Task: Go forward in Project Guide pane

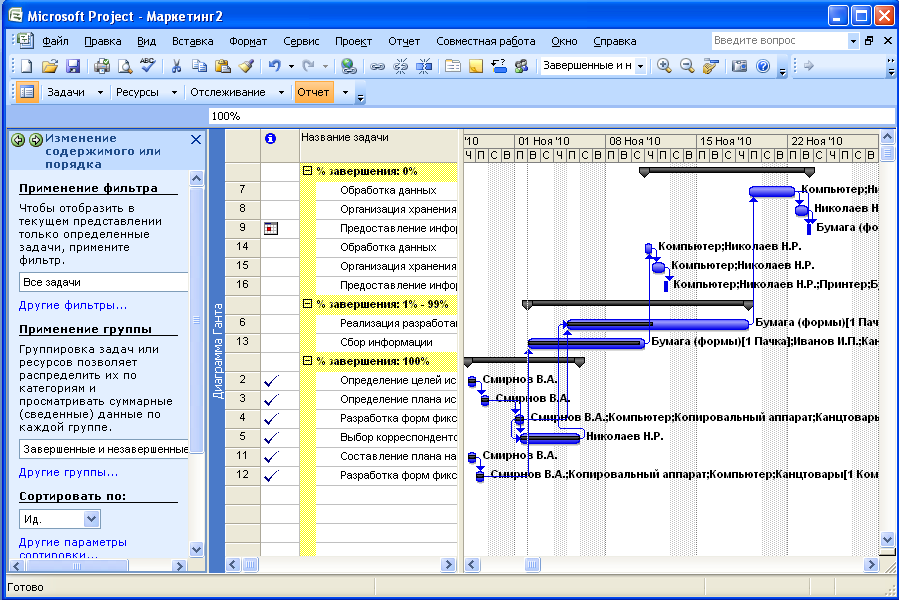Action: tap(36, 139)
